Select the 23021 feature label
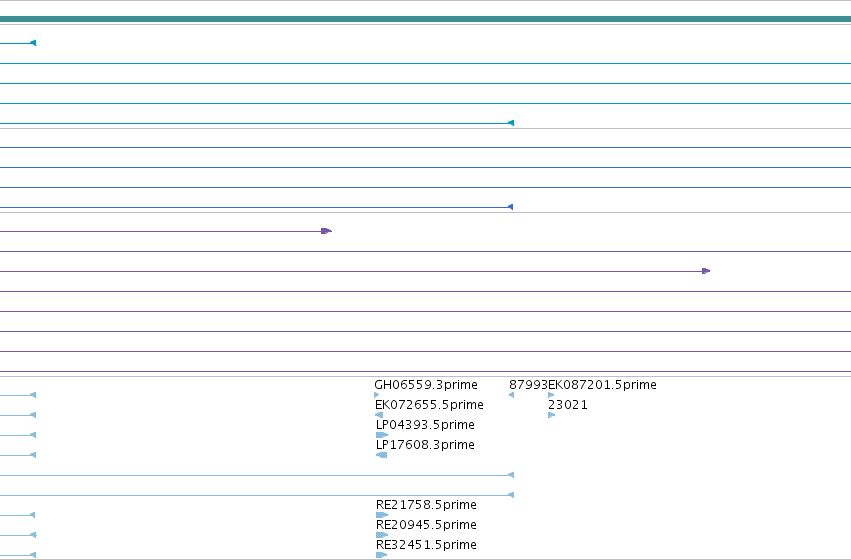Image resolution: width=851 pixels, height=560 pixels. tap(568, 405)
